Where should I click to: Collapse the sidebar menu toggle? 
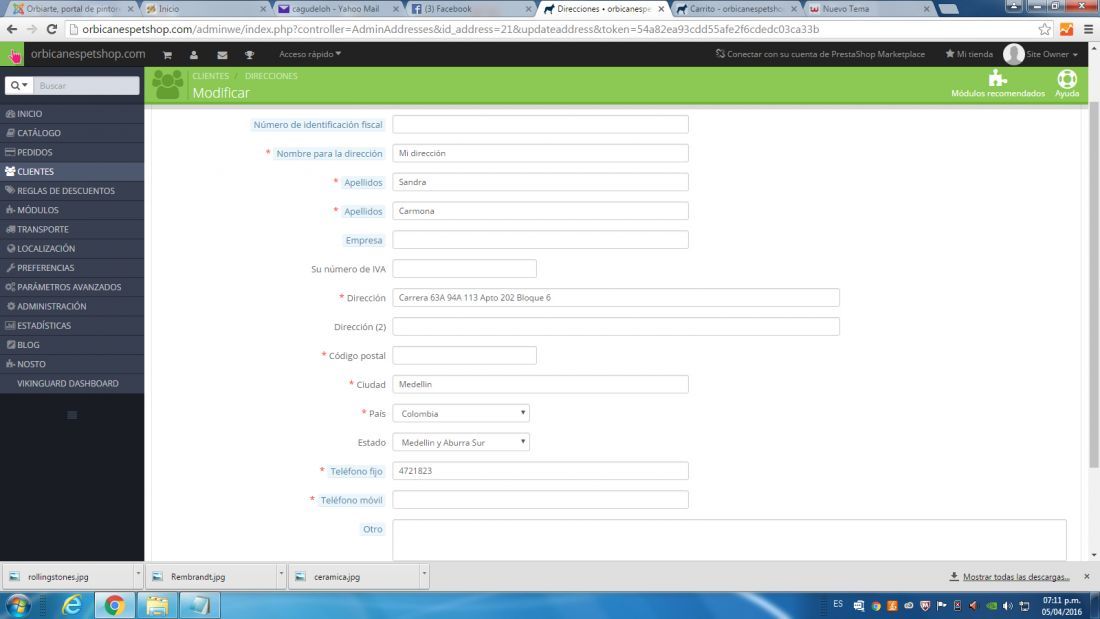pos(72,415)
